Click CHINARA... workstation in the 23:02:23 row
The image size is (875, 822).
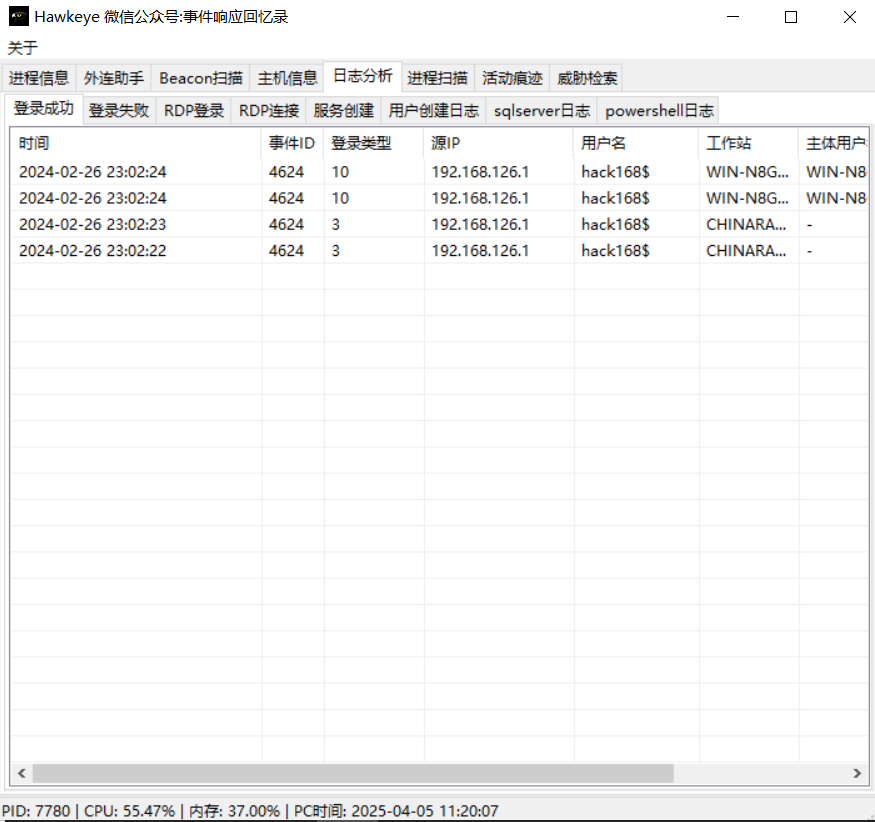tap(746, 224)
